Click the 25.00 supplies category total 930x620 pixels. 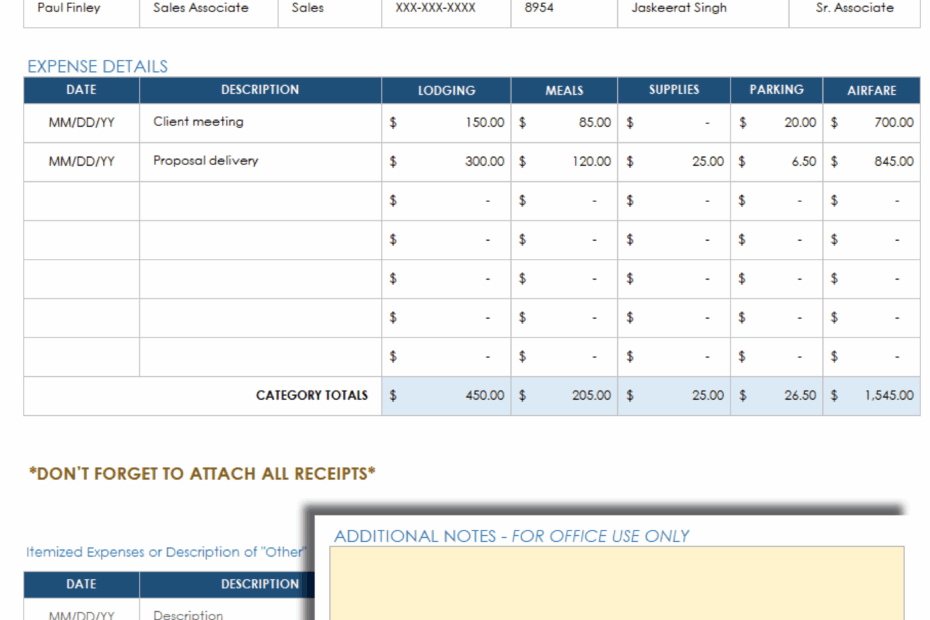708,395
